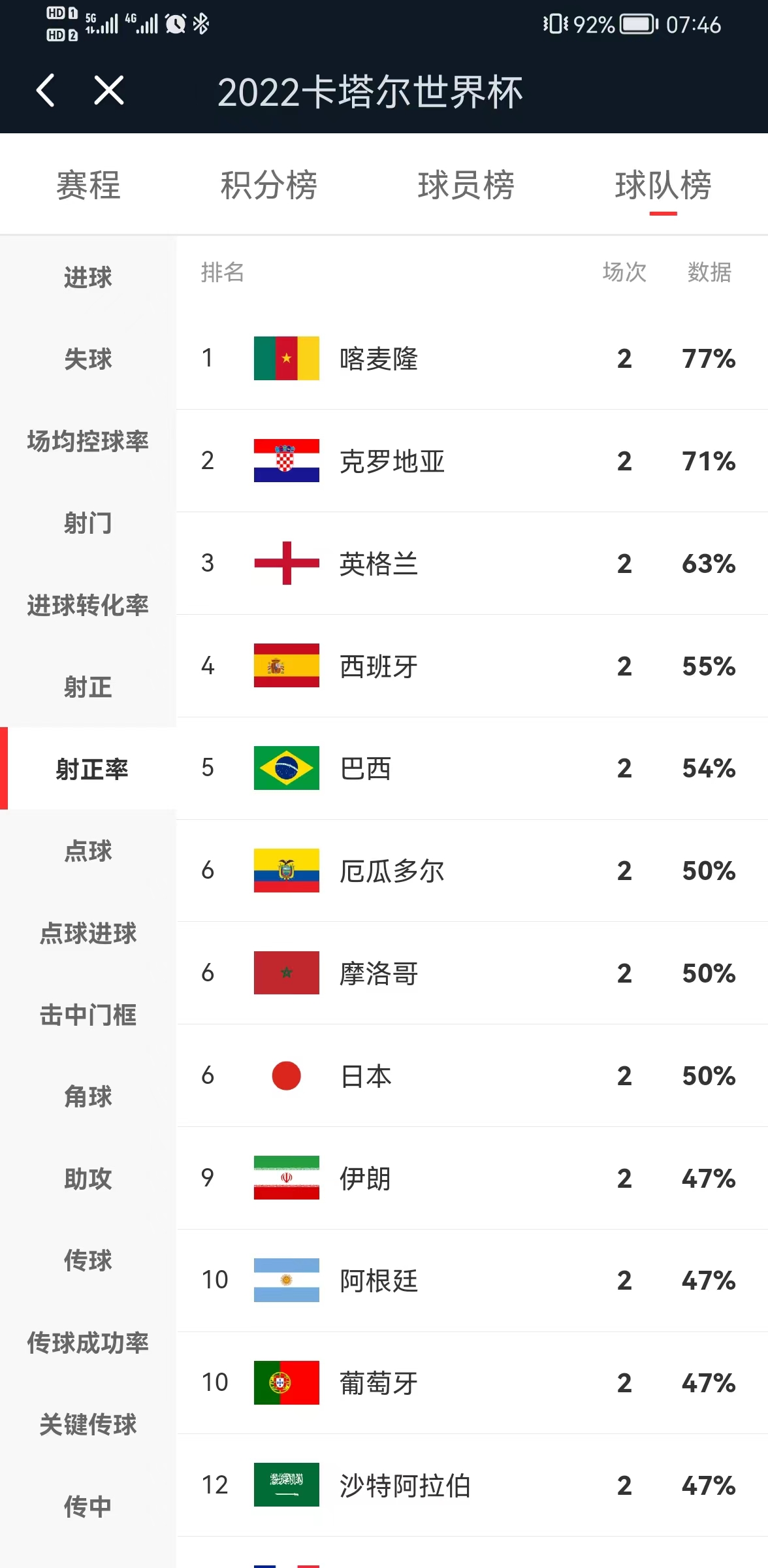Viewport: 768px width, 1568px height.
Task: Click the Cameroon flag icon
Action: tap(285, 358)
